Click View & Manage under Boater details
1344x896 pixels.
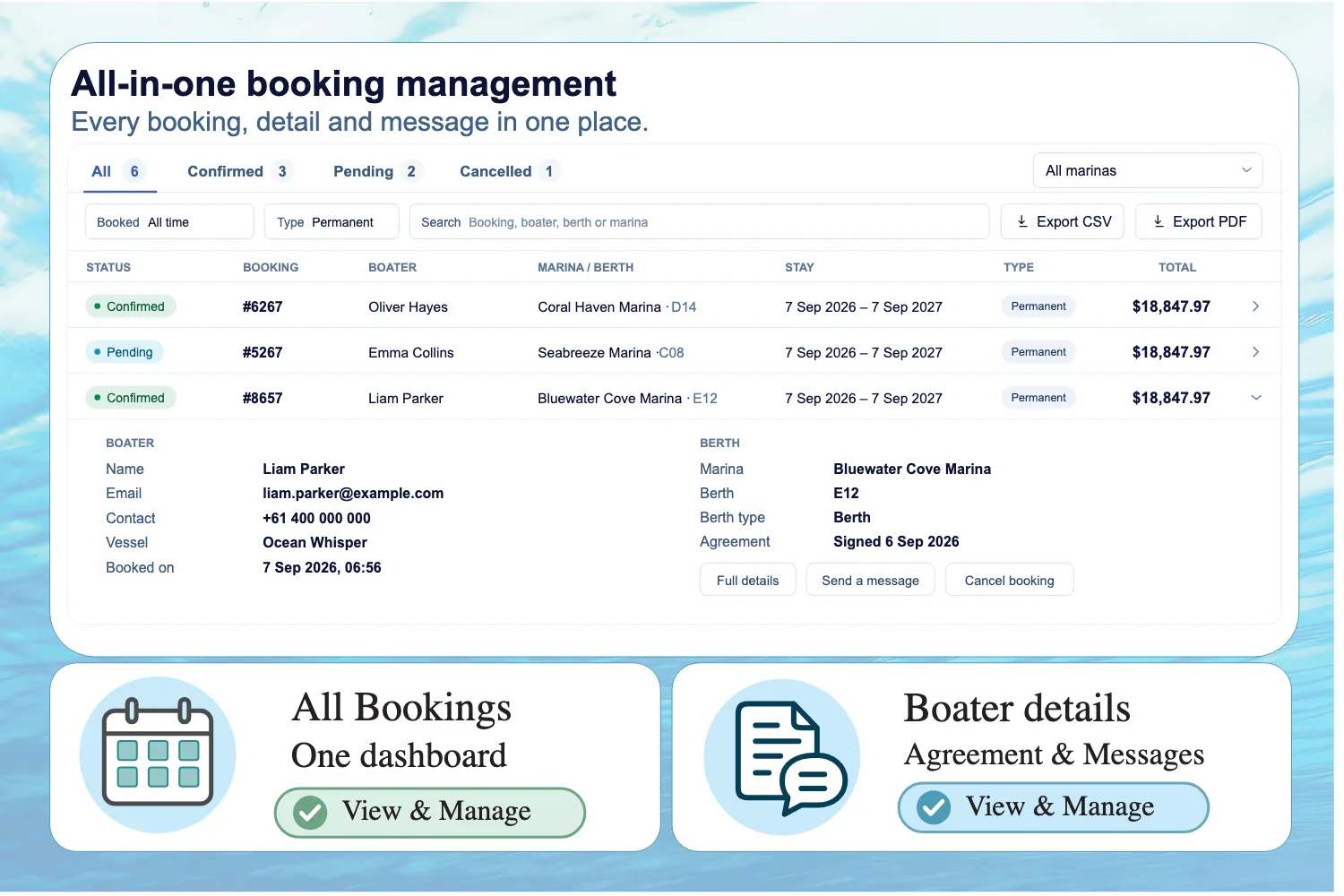click(x=1054, y=807)
